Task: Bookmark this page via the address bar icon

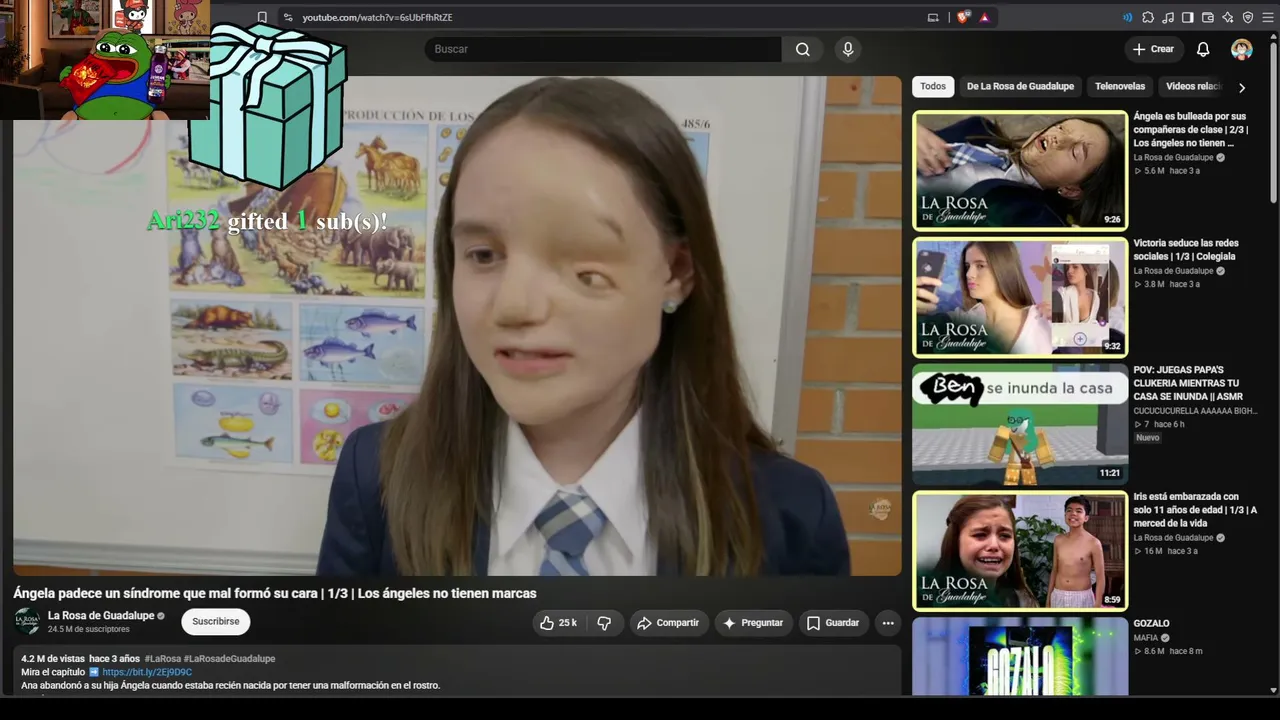Action: (262, 17)
